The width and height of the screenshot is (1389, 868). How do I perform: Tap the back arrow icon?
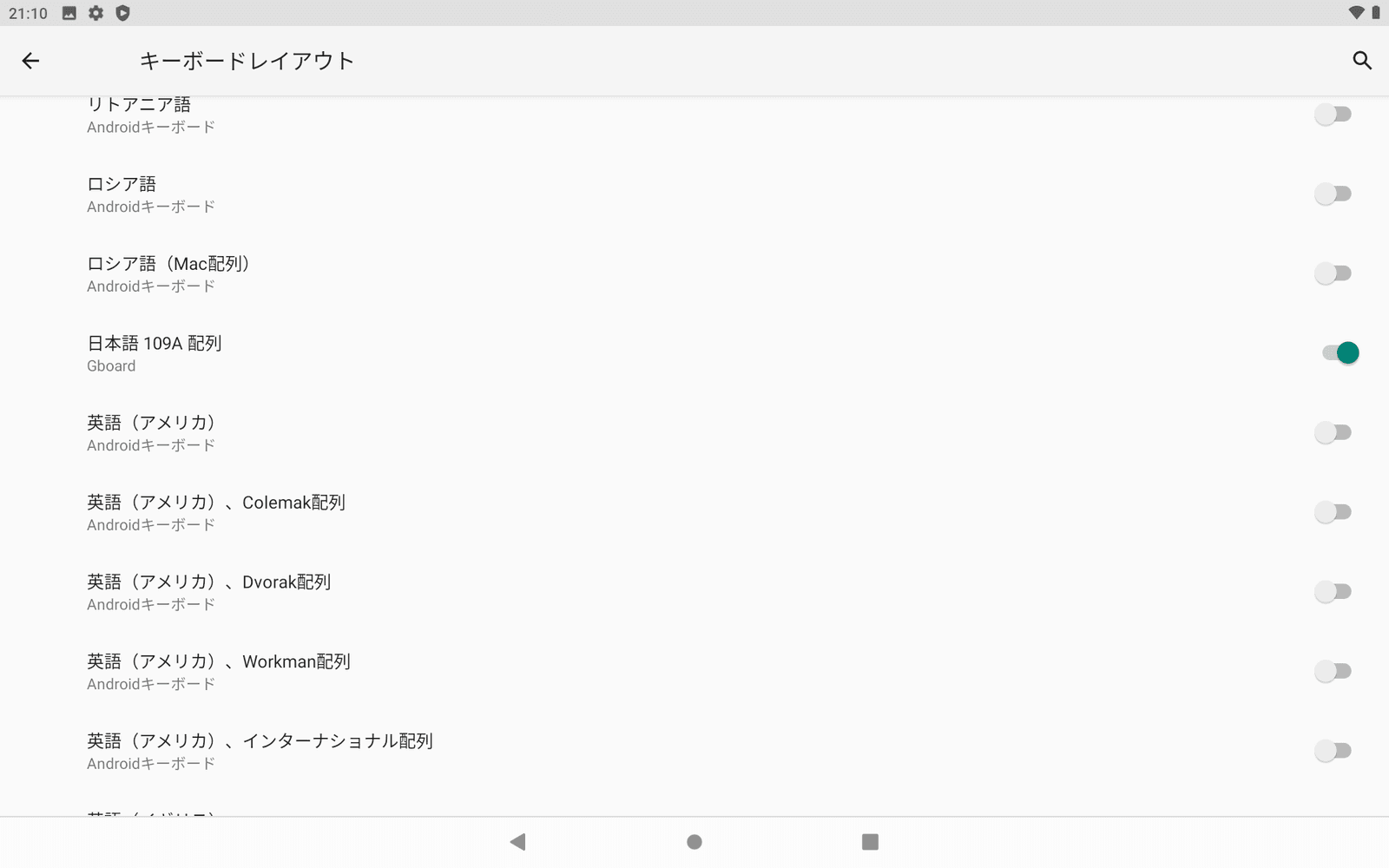click(x=30, y=61)
